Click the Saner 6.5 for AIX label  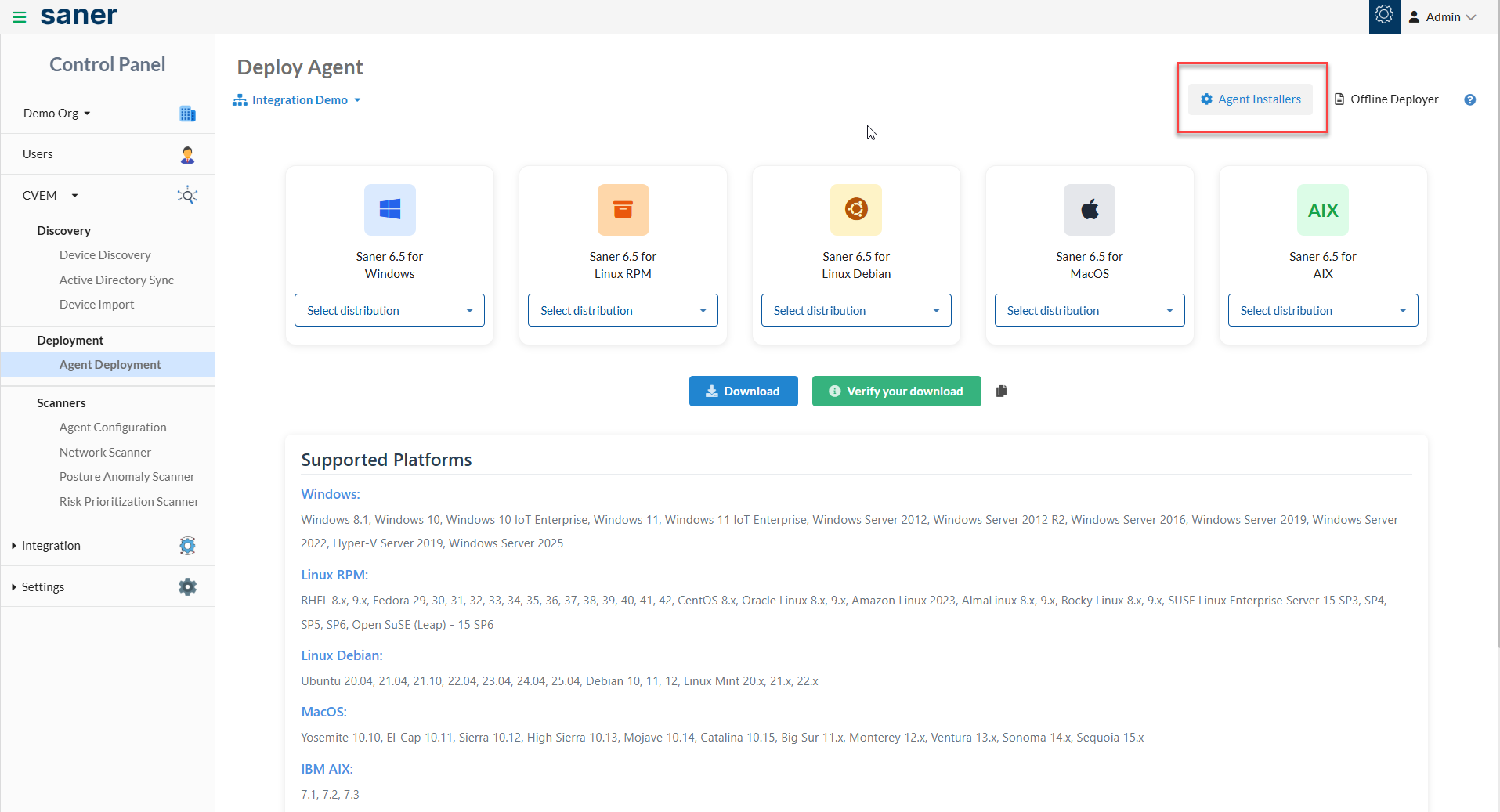[x=1323, y=265]
